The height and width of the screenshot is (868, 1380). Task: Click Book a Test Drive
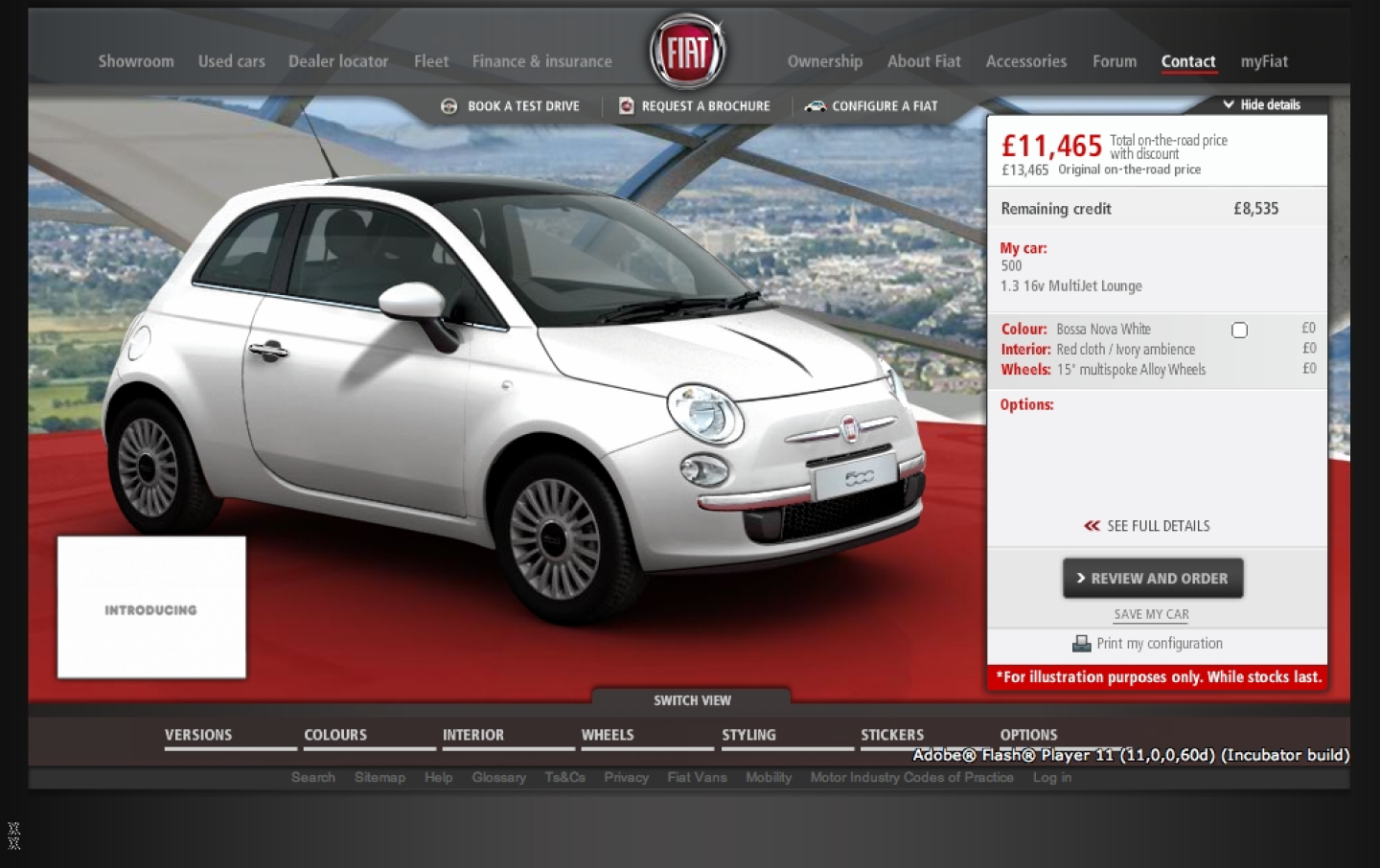pyautogui.click(x=523, y=106)
